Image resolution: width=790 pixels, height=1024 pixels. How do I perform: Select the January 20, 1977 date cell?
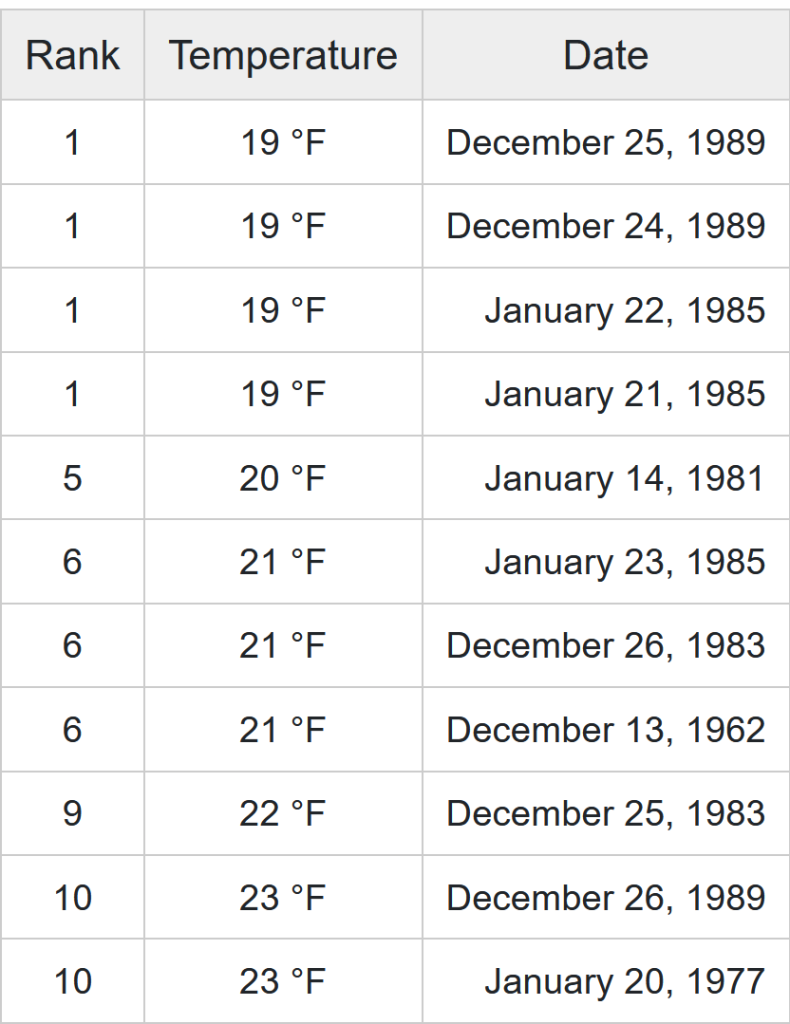(x=625, y=982)
